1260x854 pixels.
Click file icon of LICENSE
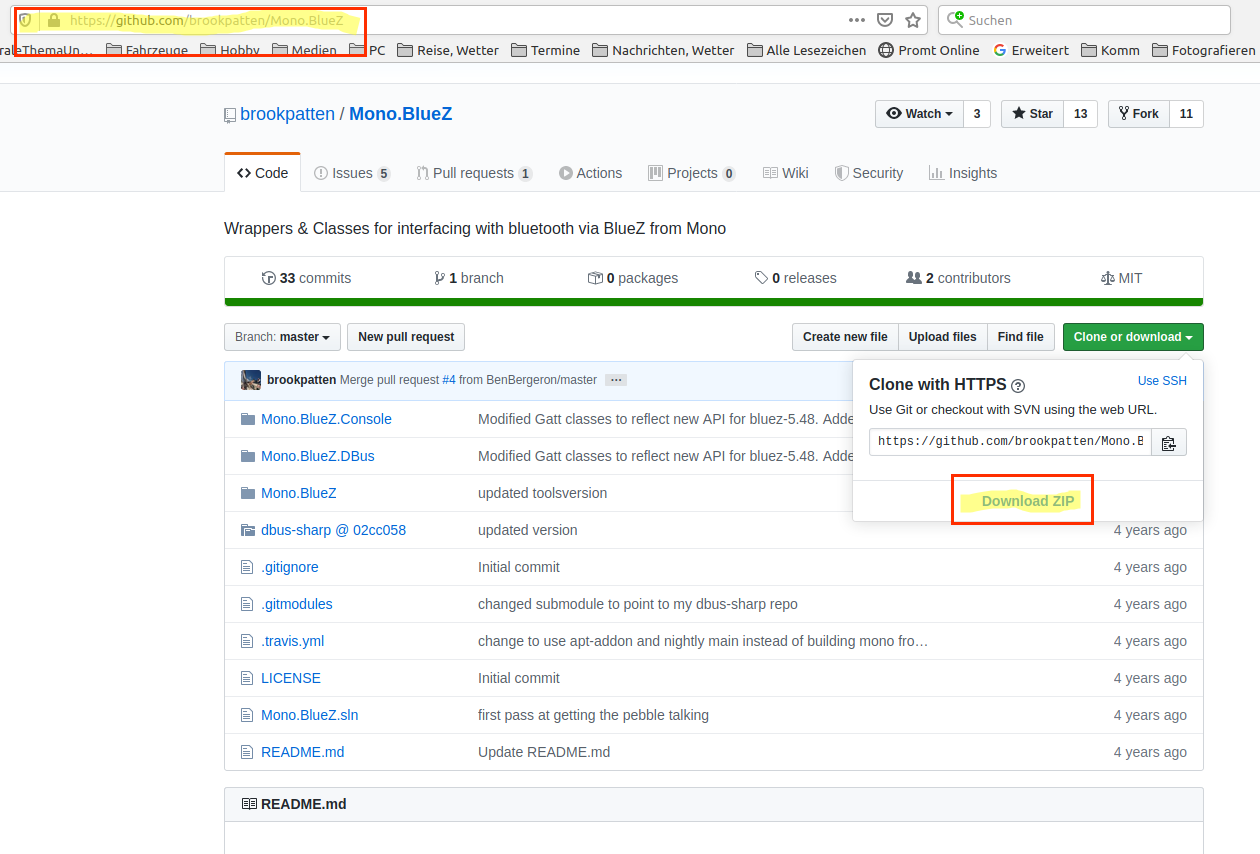pyautogui.click(x=248, y=678)
